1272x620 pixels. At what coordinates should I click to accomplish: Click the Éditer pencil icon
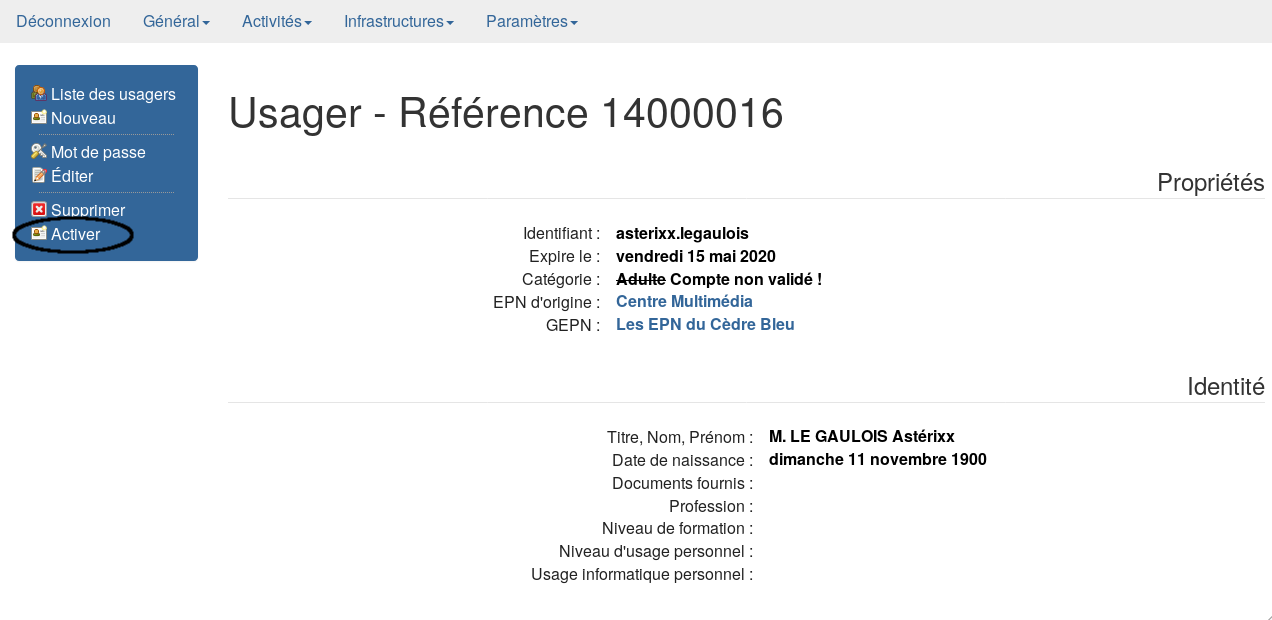click(x=39, y=175)
